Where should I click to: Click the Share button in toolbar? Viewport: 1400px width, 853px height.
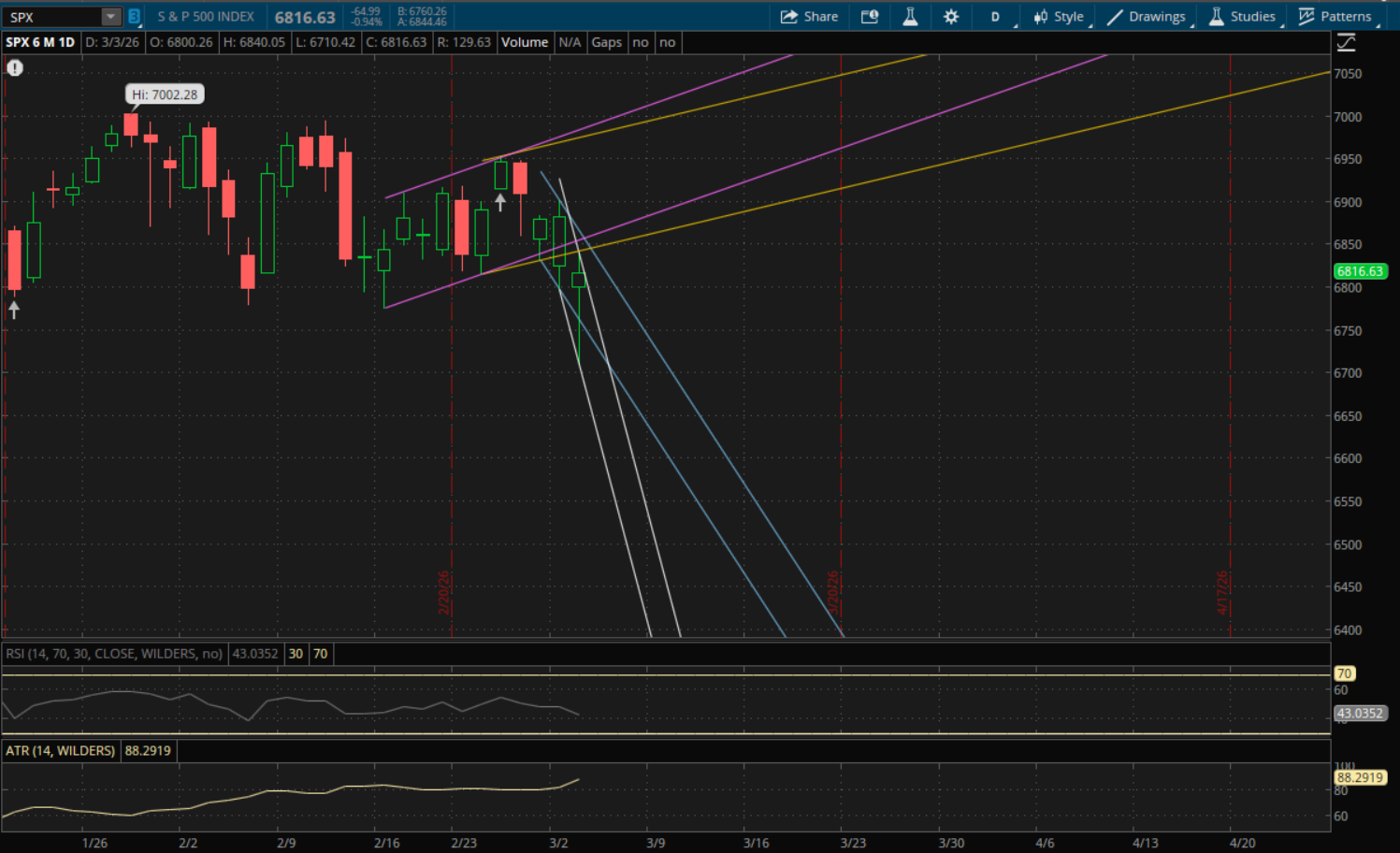point(809,16)
